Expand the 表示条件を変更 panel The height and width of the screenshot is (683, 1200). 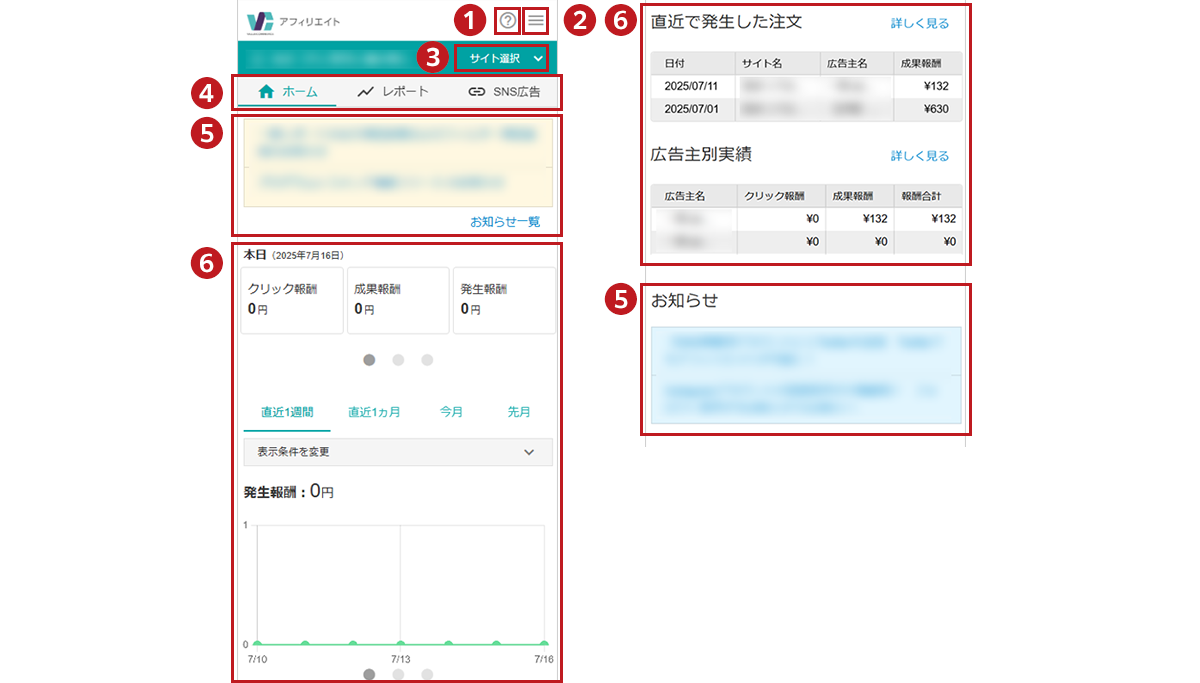pos(398,452)
